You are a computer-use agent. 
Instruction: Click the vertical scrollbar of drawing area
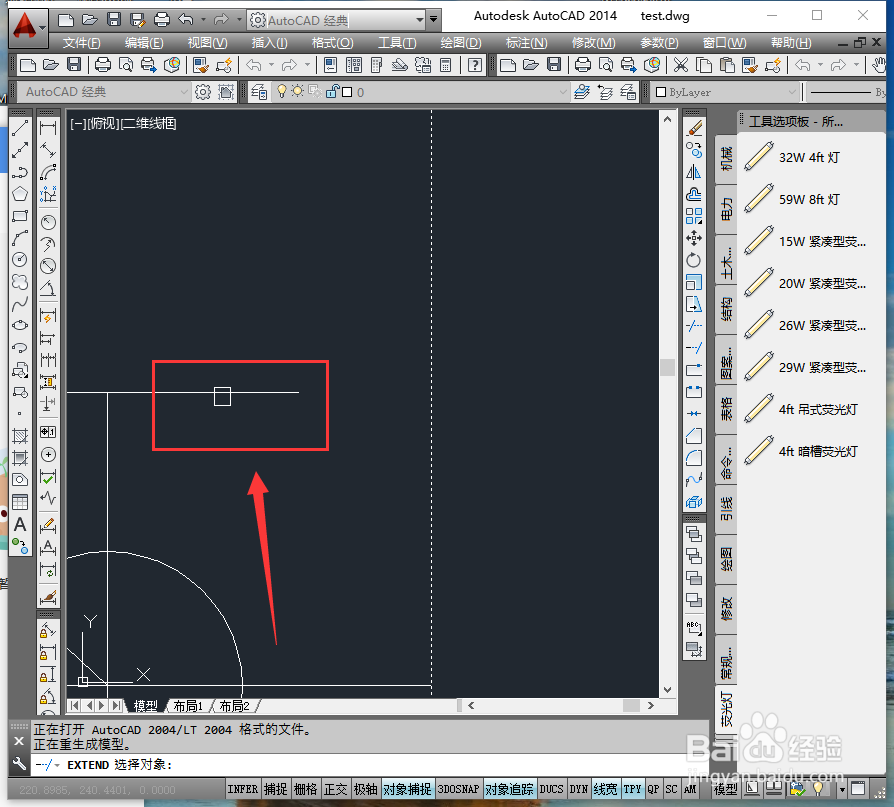(667, 404)
